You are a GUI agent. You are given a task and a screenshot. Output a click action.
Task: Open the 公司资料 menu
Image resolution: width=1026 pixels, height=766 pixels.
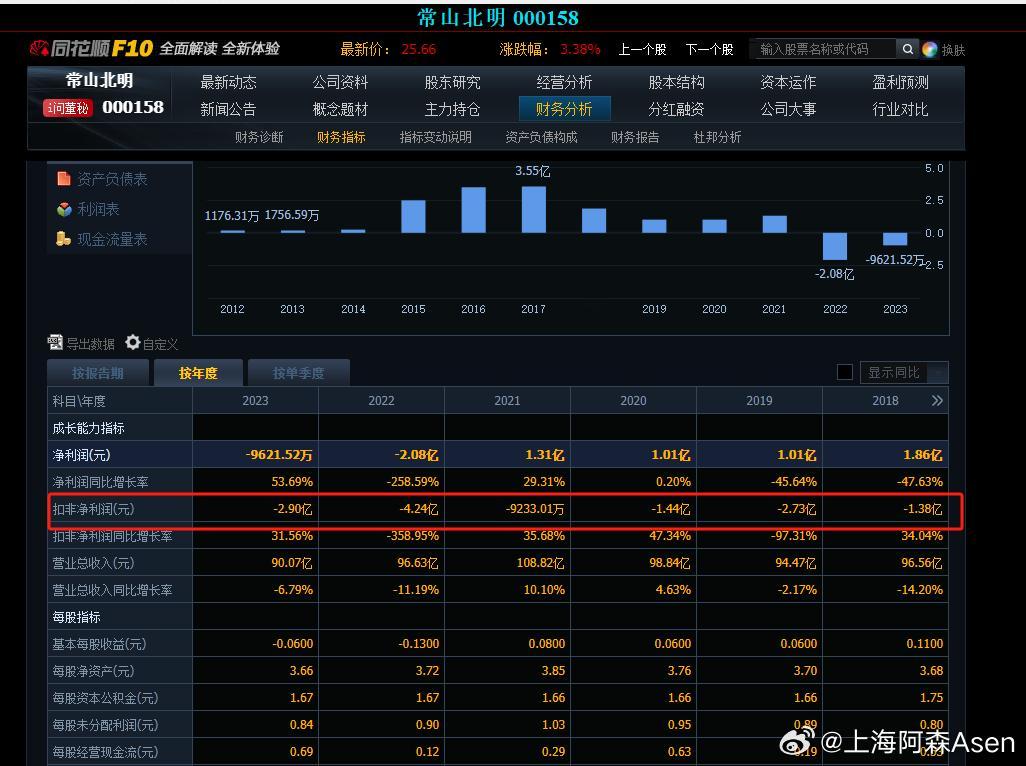340,82
